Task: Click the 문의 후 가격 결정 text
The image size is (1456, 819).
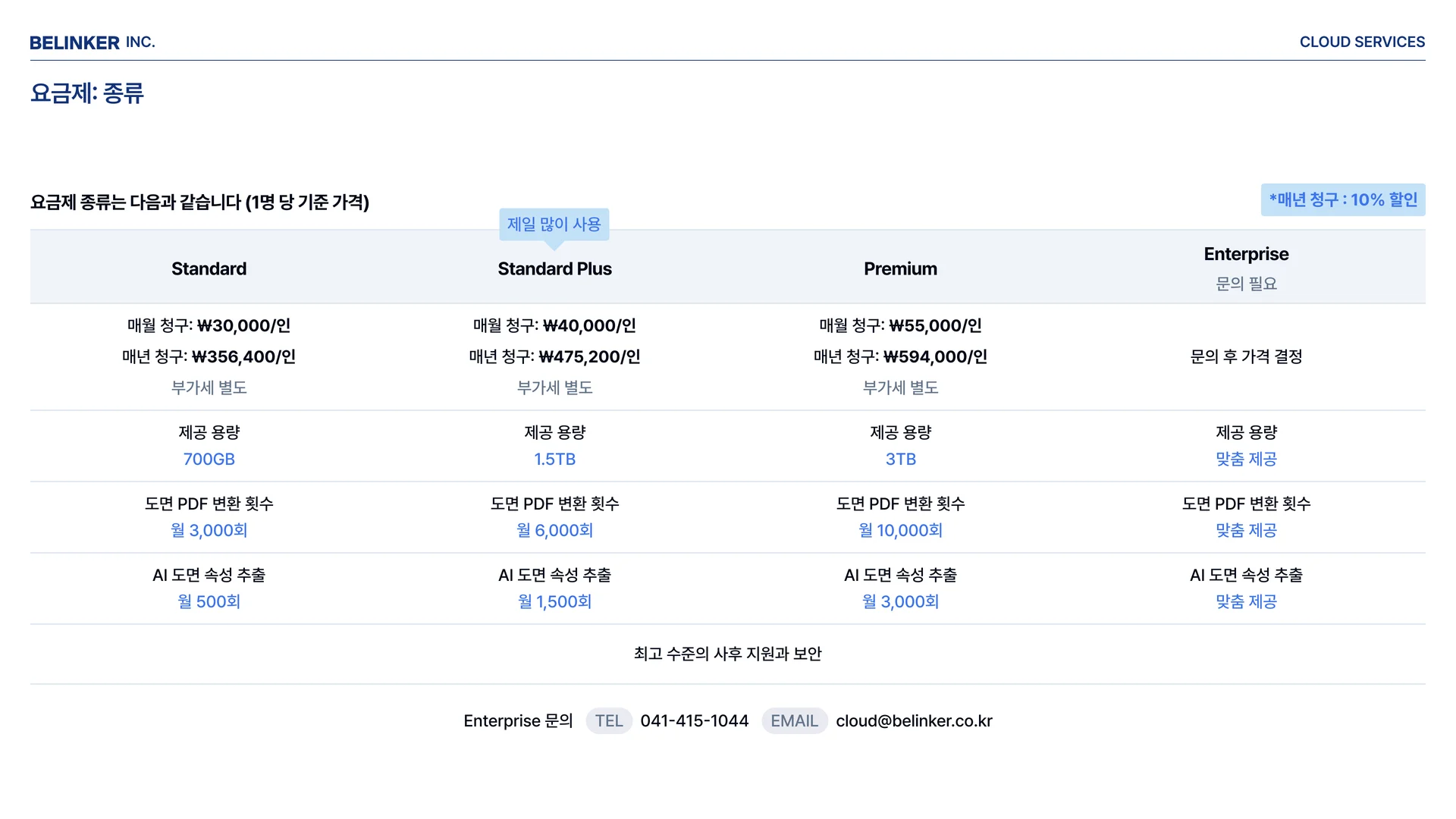Action: (x=1246, y=357)
